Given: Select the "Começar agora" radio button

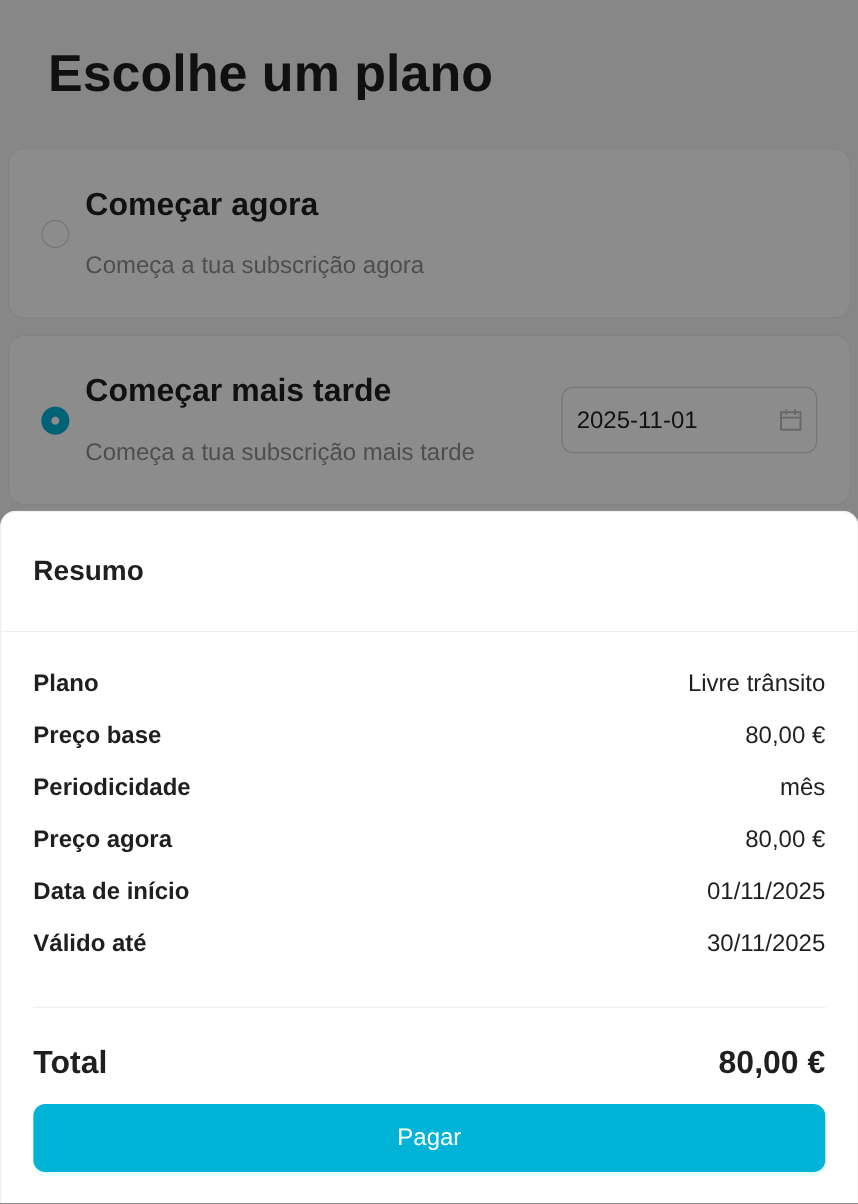Looking at the screenshot, I should click(x=55, y=234).
